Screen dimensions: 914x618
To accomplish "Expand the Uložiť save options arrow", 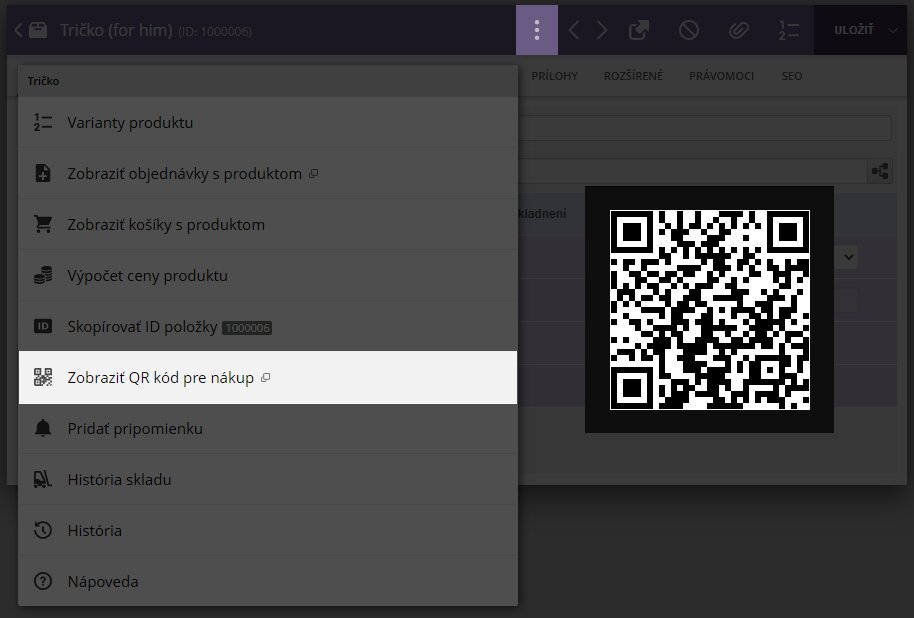I will (892, 30).
